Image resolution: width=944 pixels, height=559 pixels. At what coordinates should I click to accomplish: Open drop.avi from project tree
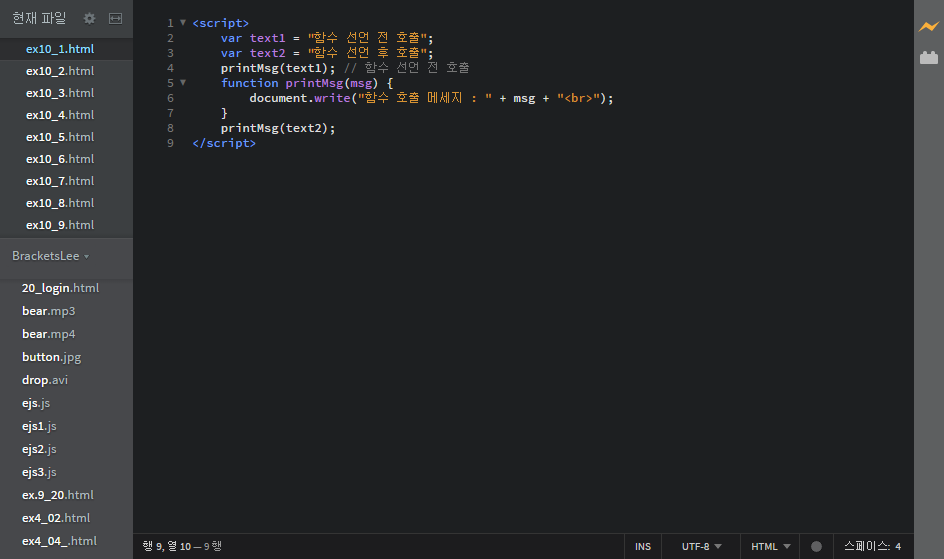pos(45,380)
